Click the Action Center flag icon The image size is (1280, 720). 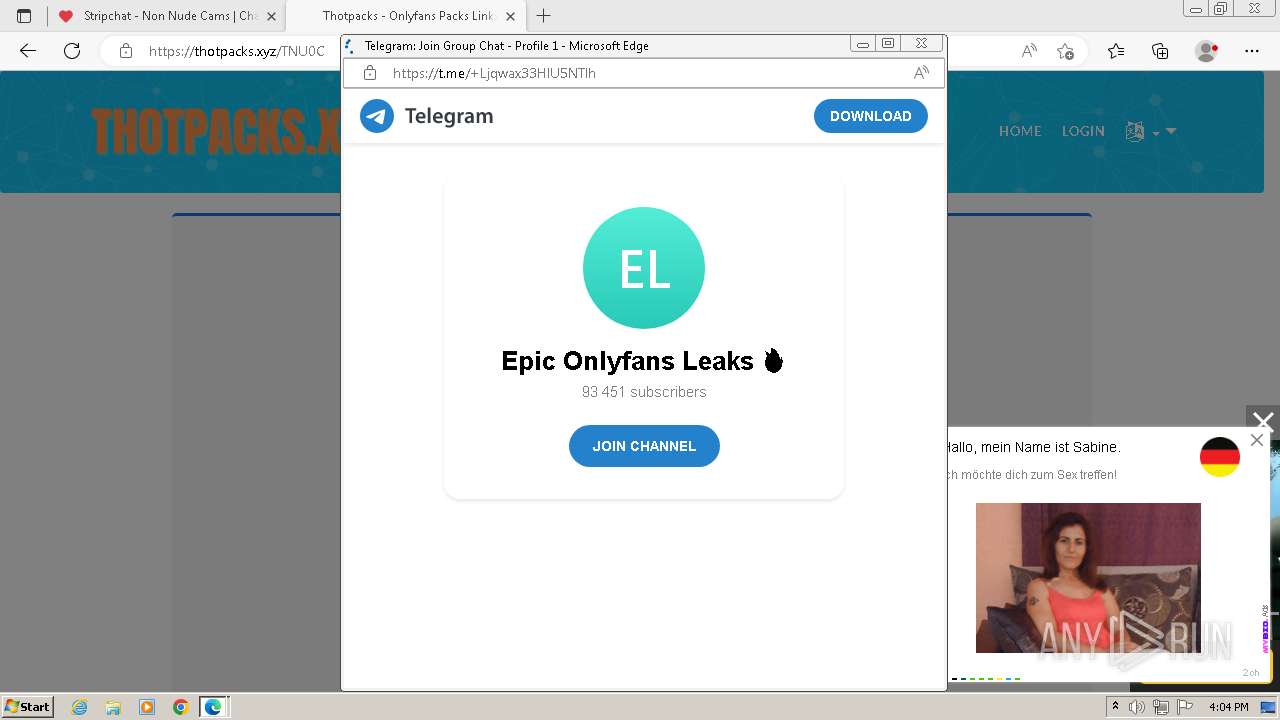point(1183,707)
